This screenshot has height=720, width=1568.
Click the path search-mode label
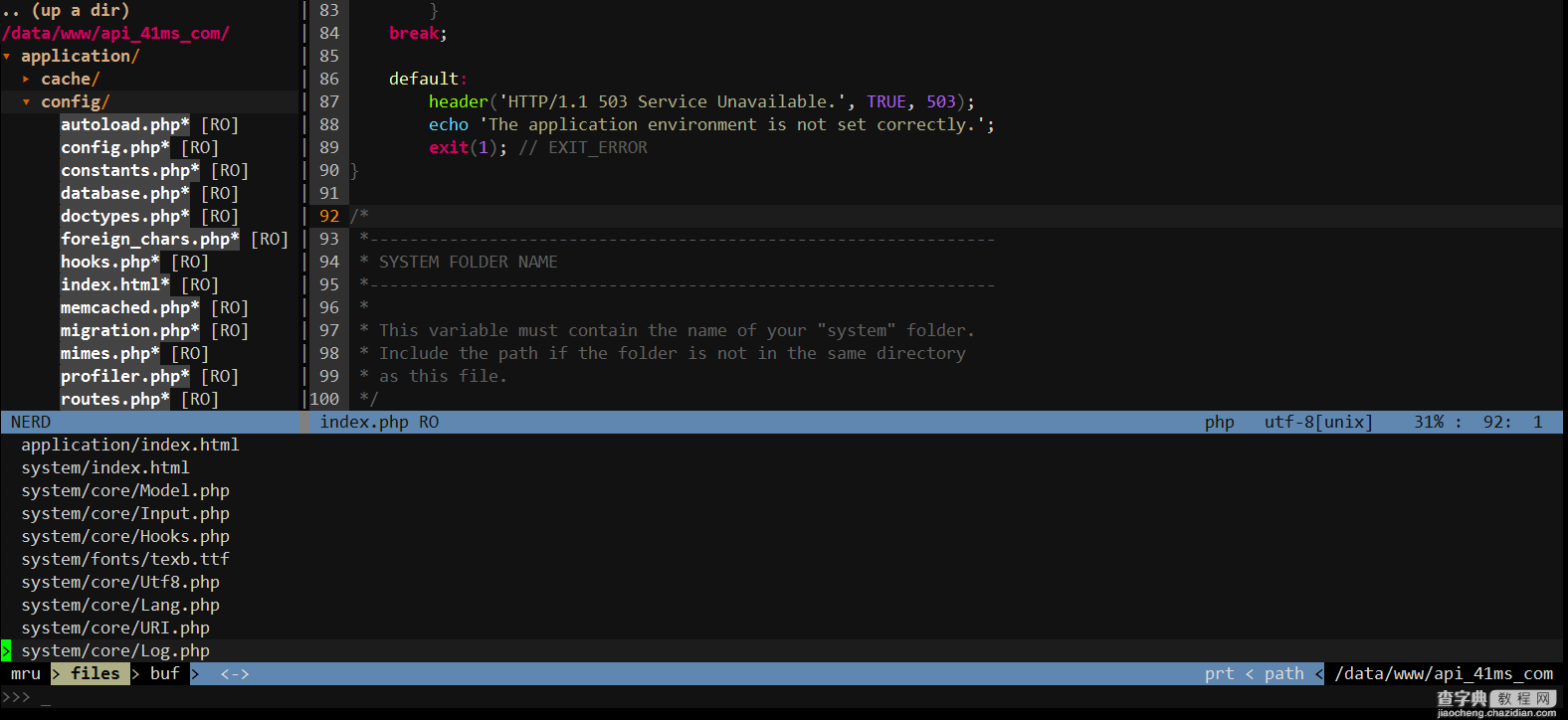click(1284, 674)
